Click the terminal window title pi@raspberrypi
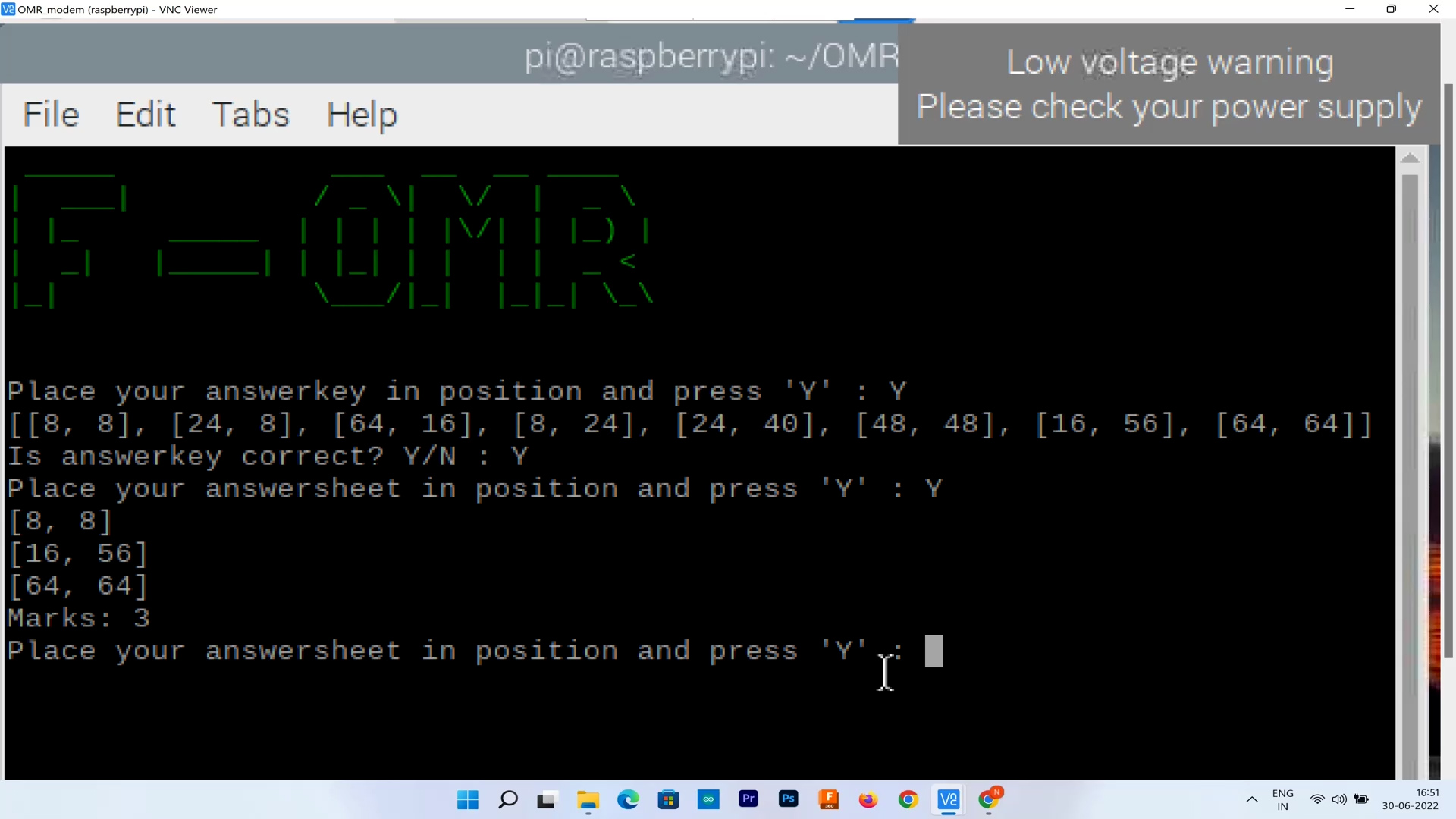The height and width of the screenshot is (819, 1456). coord(711,56)
